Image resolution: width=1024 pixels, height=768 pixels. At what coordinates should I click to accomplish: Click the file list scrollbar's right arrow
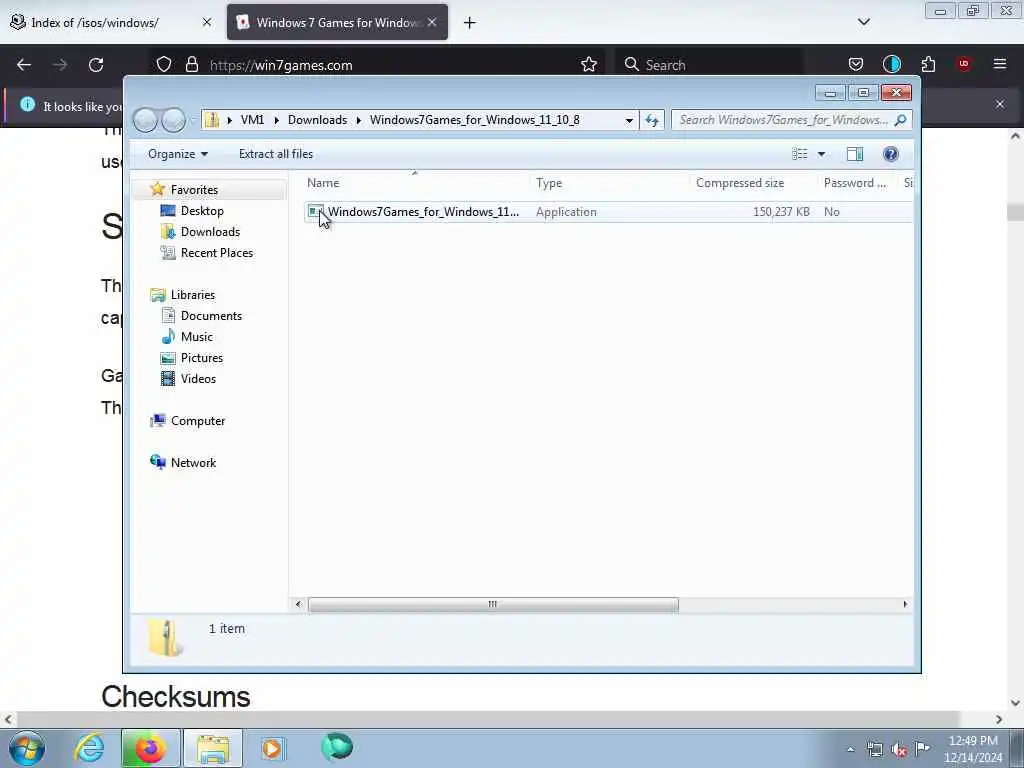[x=905, y=605]
